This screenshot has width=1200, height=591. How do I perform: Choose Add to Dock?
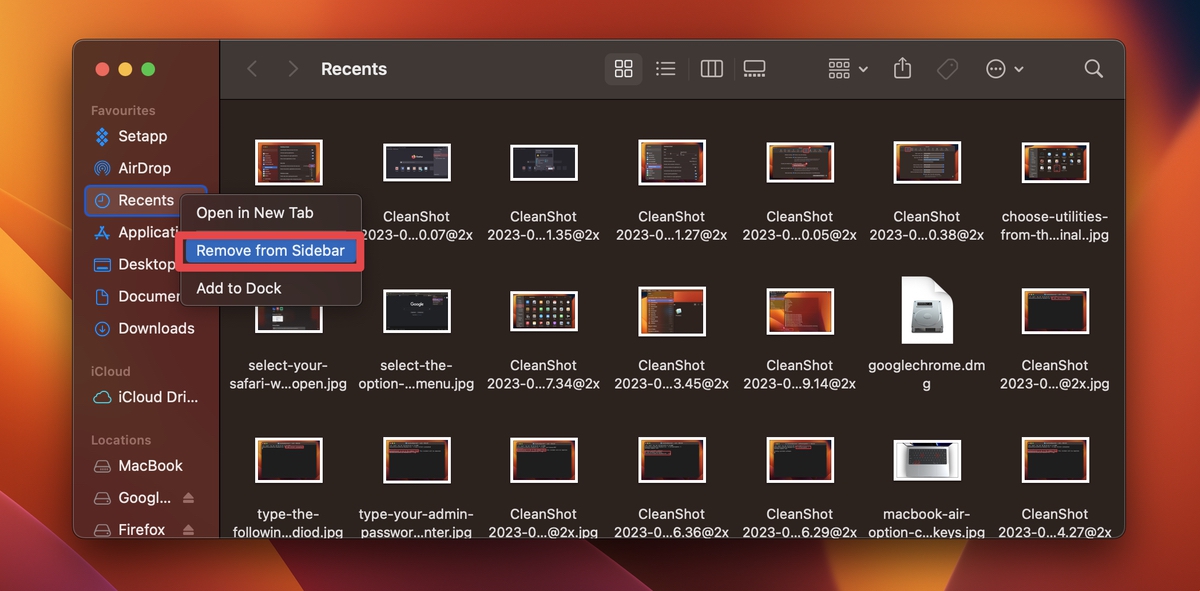click(x=237, y=288)
